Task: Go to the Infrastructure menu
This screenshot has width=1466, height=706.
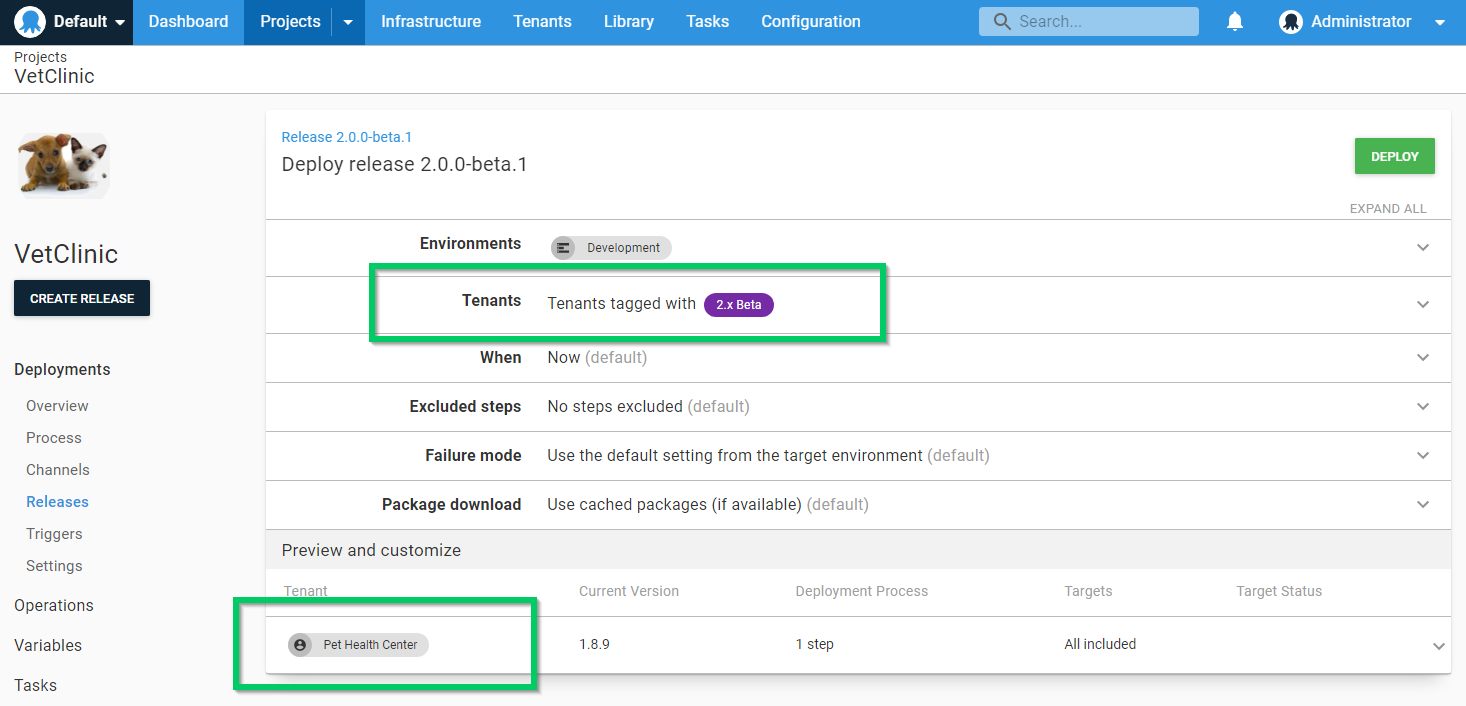Action: tap(430, 22)
